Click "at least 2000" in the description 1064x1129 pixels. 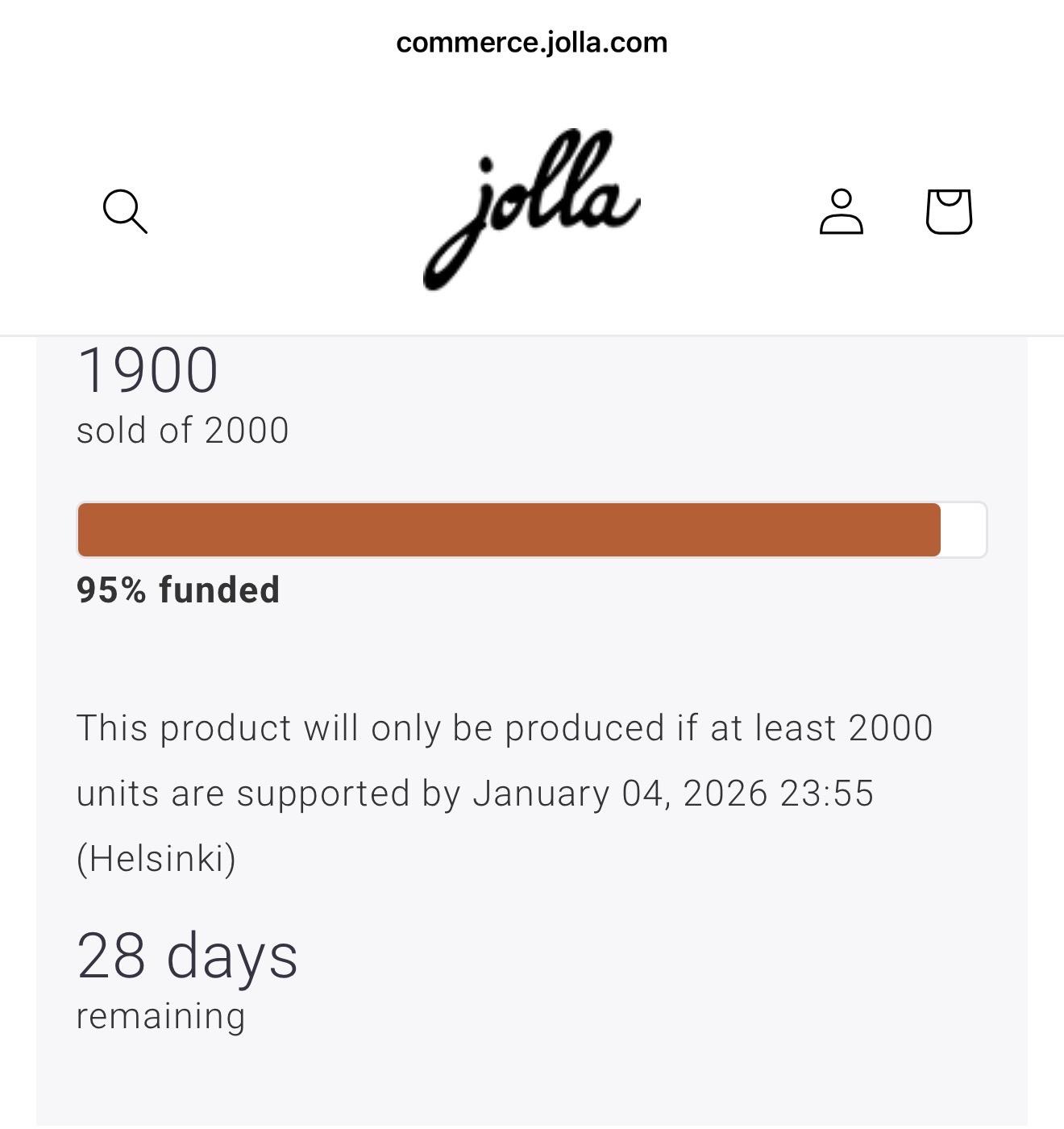coord(821,728)
